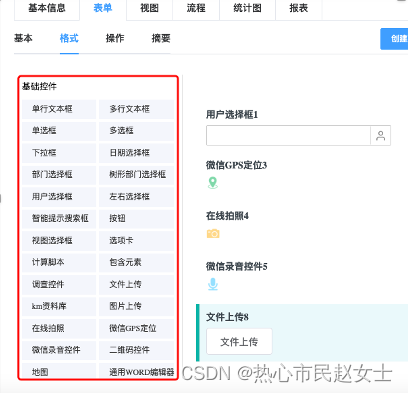Add the 计算脚本 control
This screenshot has height=393, width=408.
59,263
